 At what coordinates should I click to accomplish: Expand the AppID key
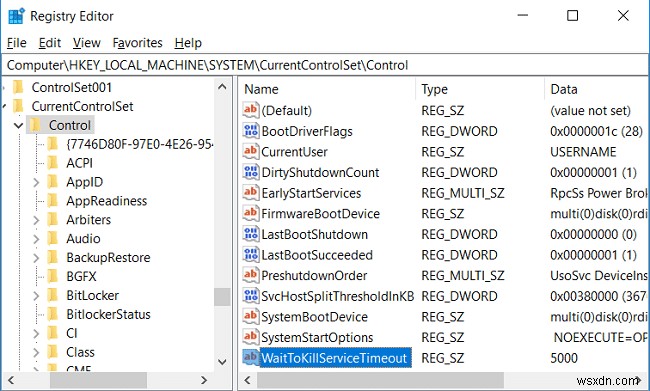pos(36,182)
